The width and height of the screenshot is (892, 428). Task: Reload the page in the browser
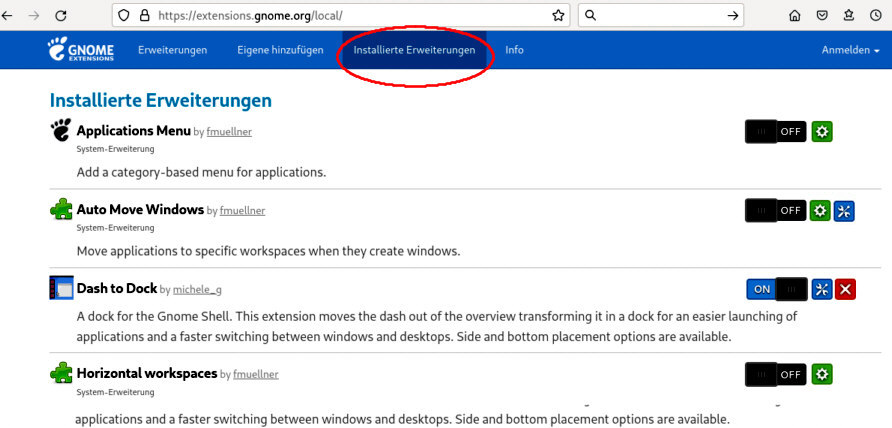coord(61,16)
